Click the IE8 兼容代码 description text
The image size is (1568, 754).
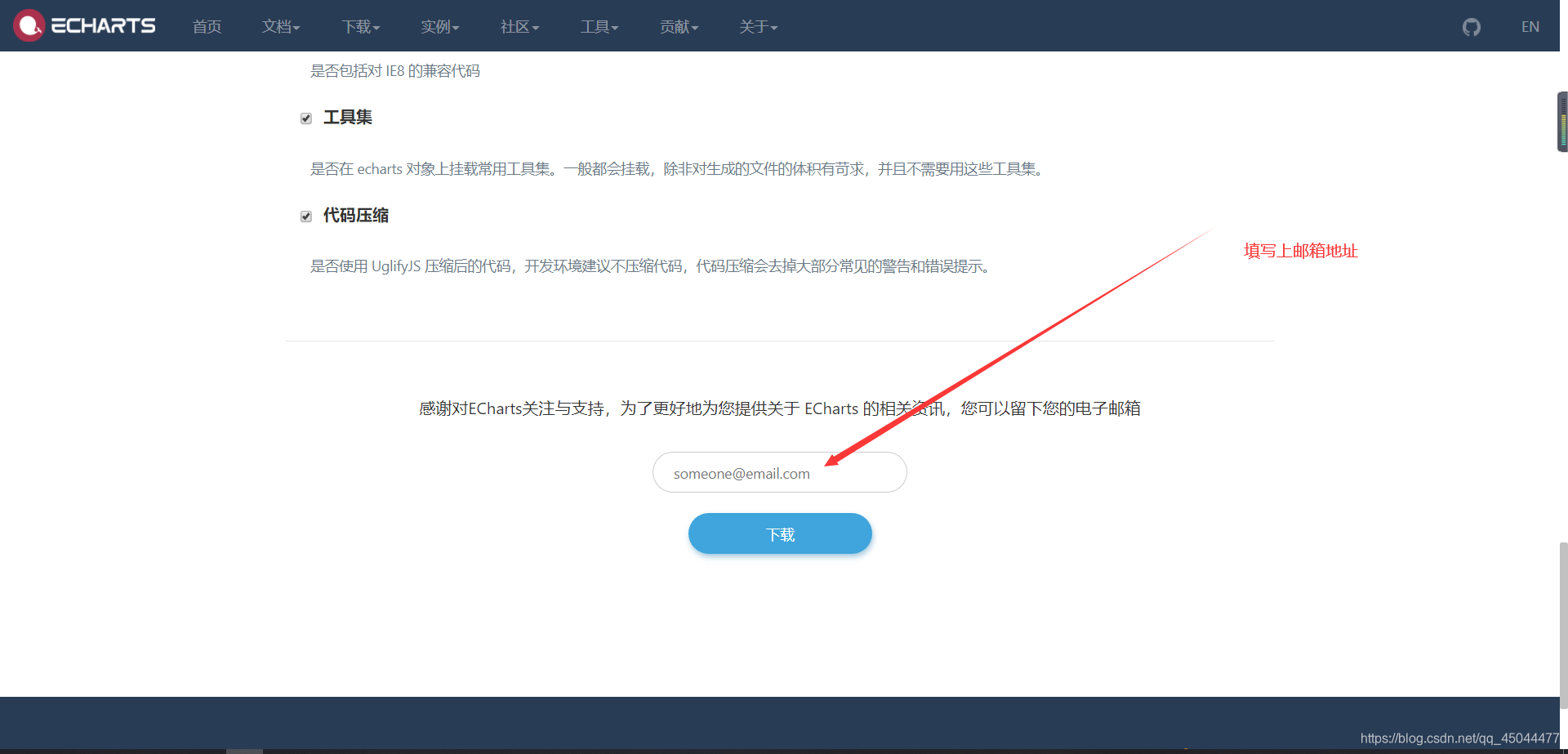(x=395, y=71)
